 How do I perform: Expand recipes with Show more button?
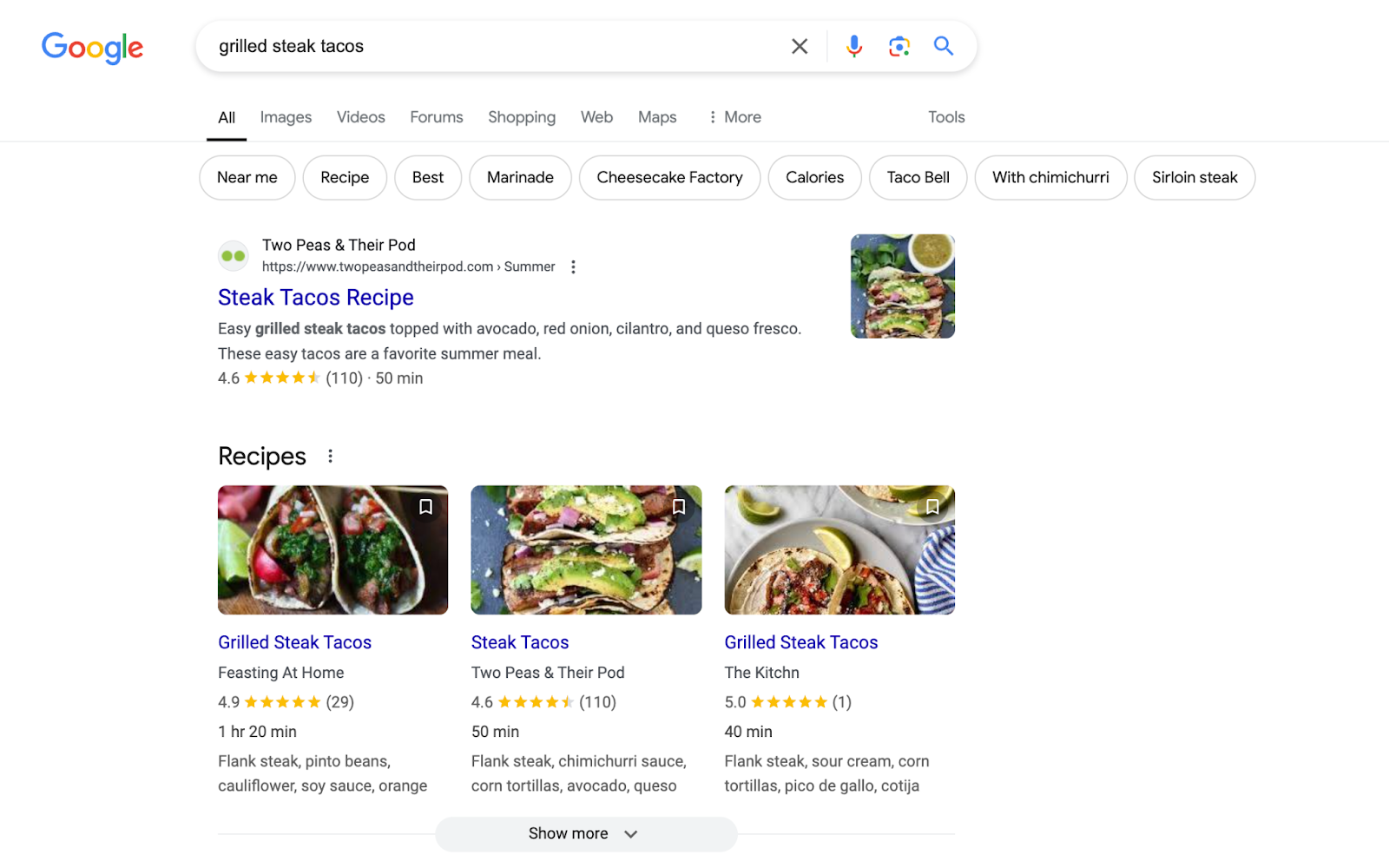pyautogui.click(x=586, y=834)
